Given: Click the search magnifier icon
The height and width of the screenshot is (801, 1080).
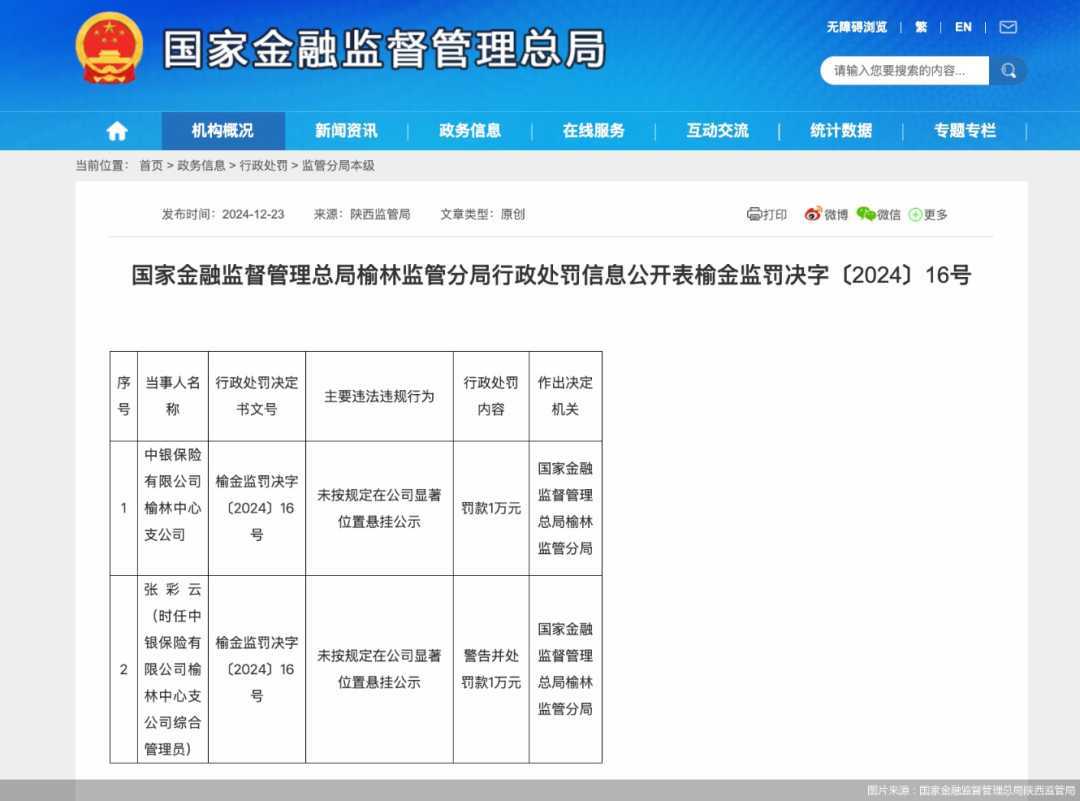Looking at the screenshot, I should (1008, 70).
